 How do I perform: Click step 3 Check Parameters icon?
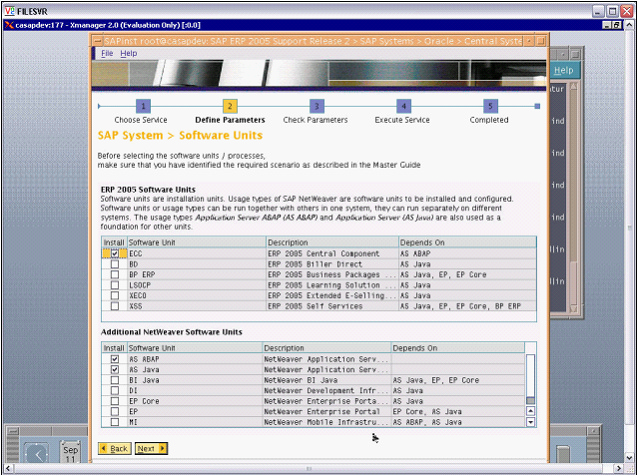coord(316,105)
